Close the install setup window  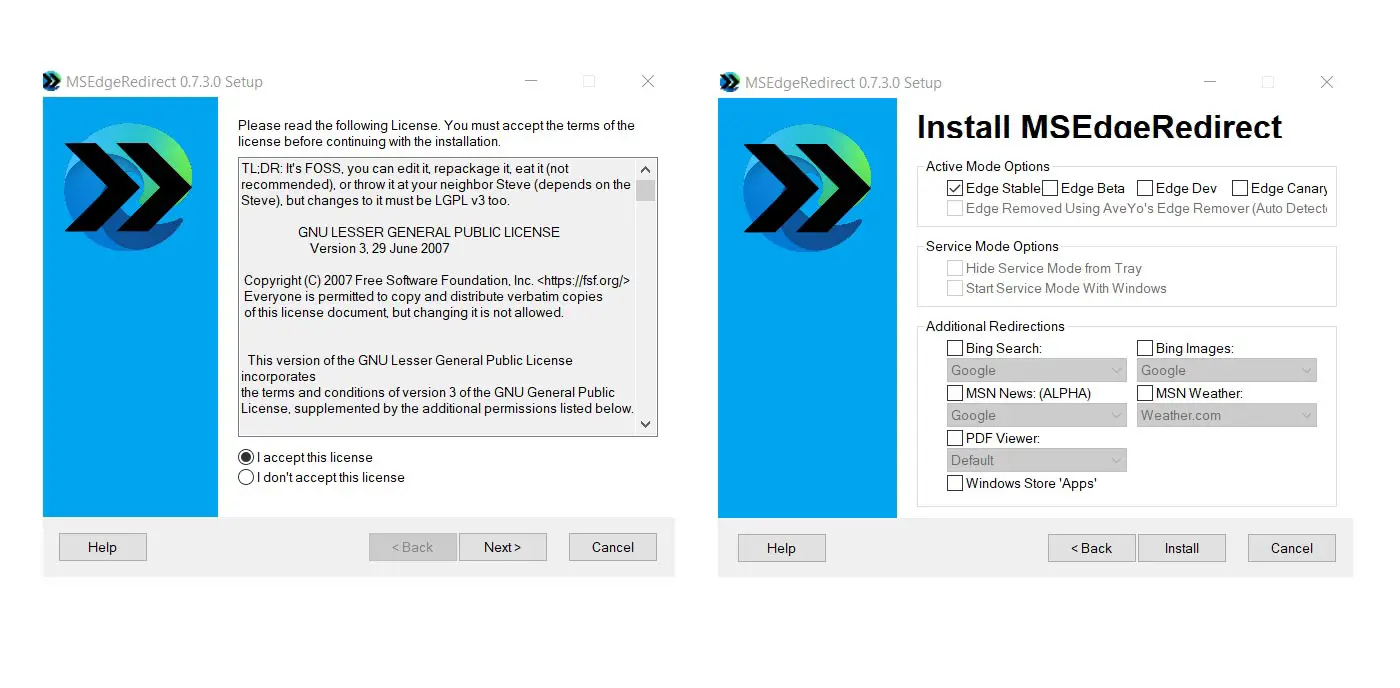(1327, 82)
